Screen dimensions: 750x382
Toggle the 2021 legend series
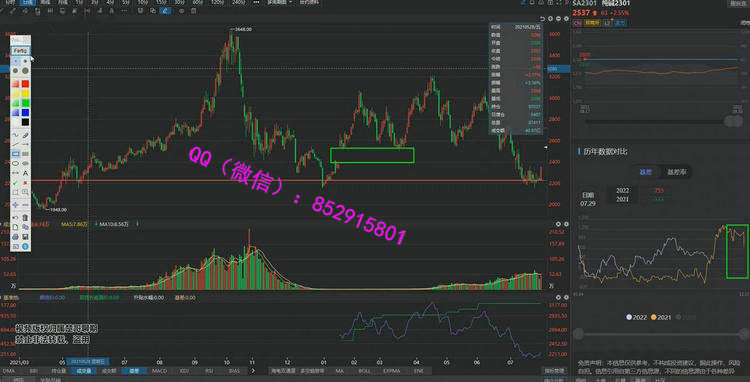coord(661,317)
